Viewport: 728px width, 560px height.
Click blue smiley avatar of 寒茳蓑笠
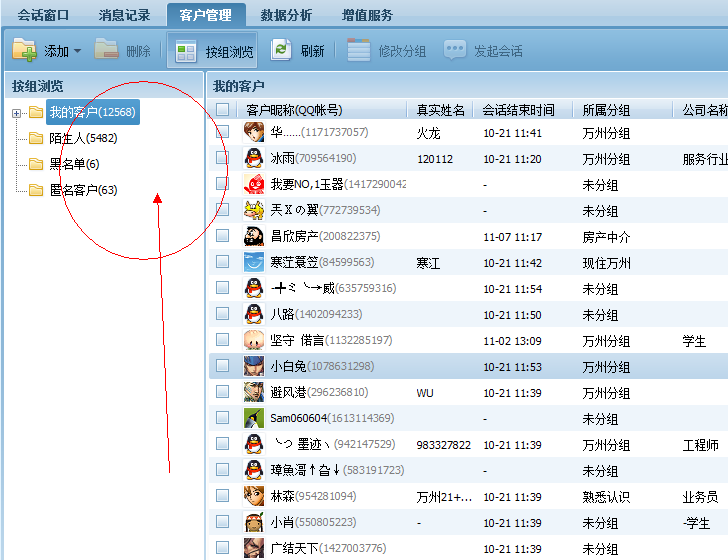pyautogui.click(x=254, y=262)
